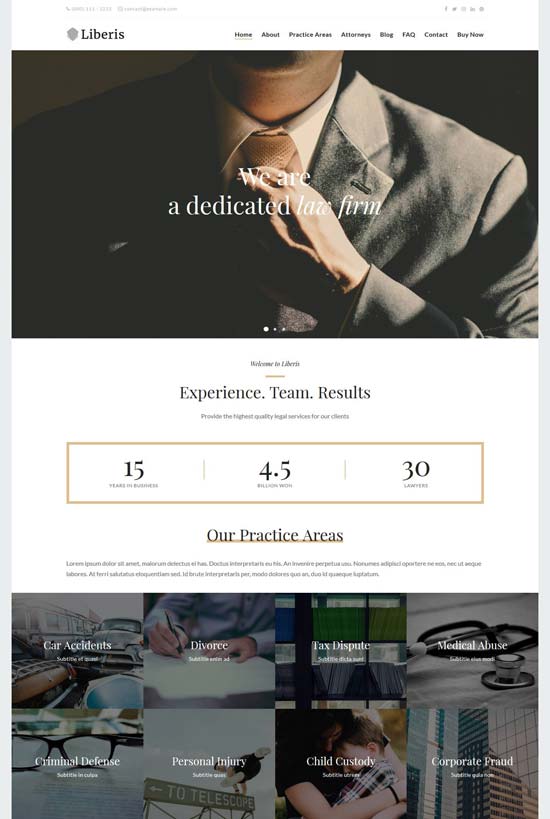Click the Buy Now link

pos(470,34)
